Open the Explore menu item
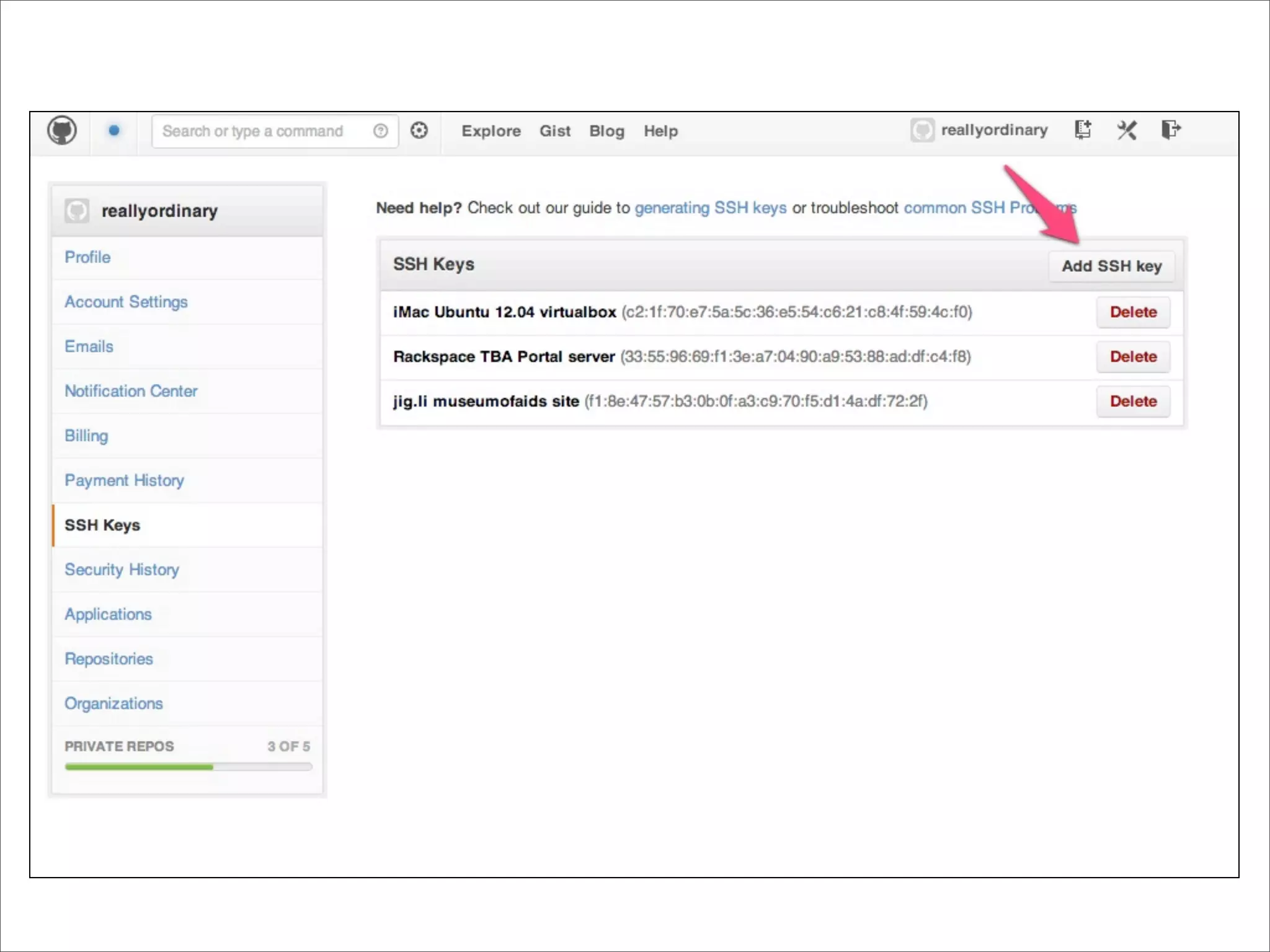Image resolution: width=1270 pixels, height=952 pixels. pos(491,131)
